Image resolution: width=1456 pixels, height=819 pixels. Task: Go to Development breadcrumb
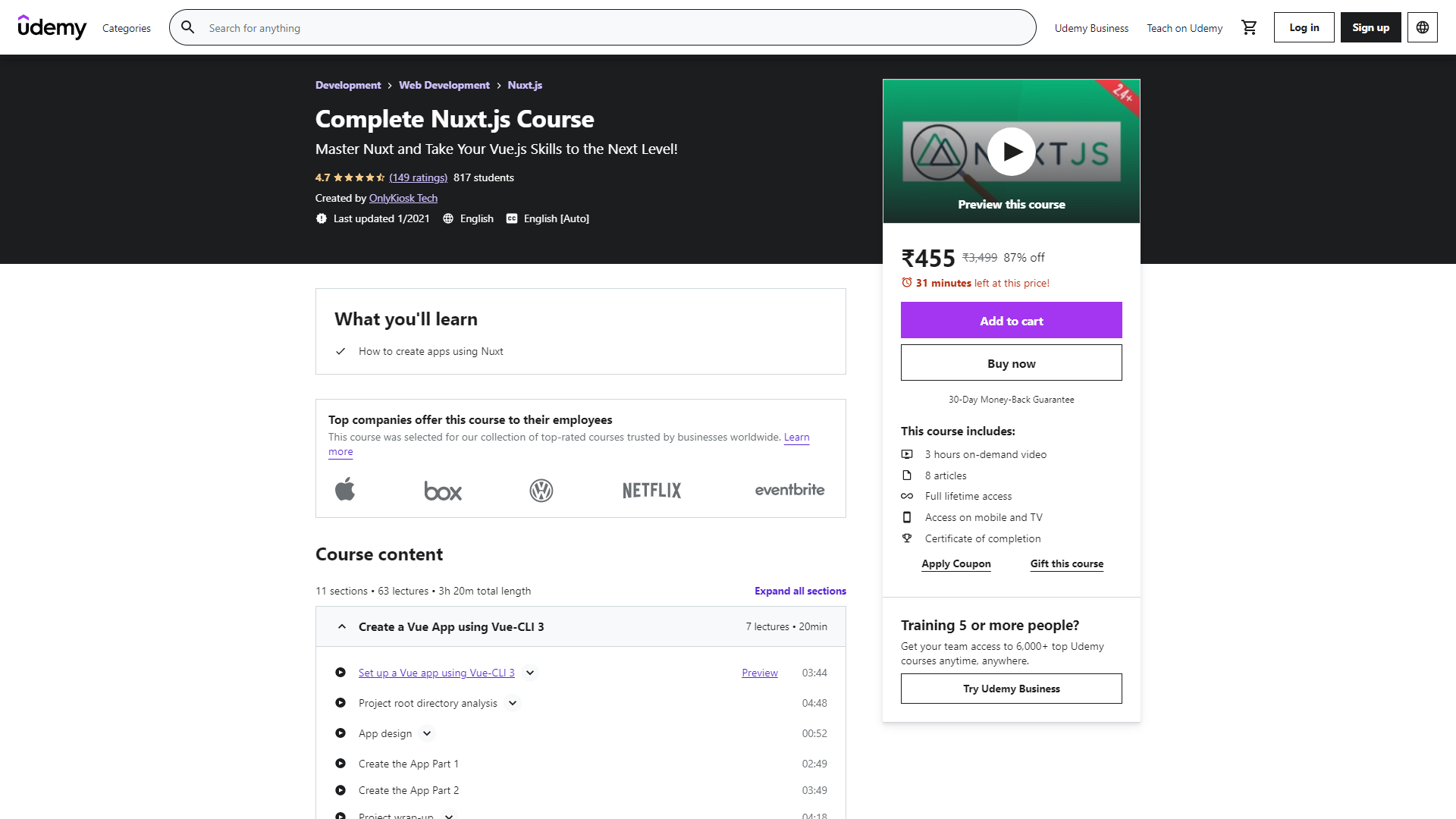pyautogui.click(x=348, y=85)
